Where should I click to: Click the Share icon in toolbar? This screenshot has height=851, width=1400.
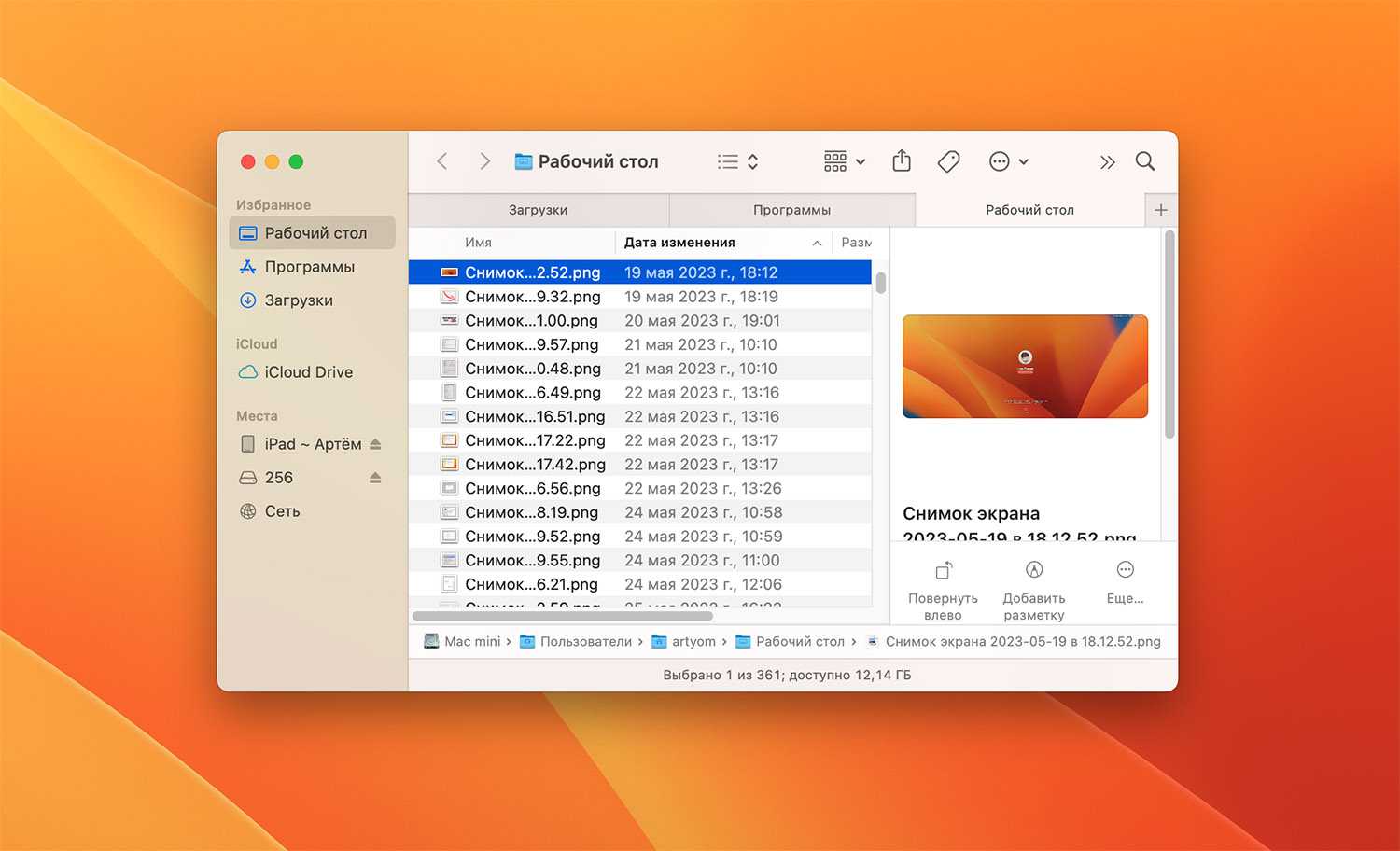901,161
